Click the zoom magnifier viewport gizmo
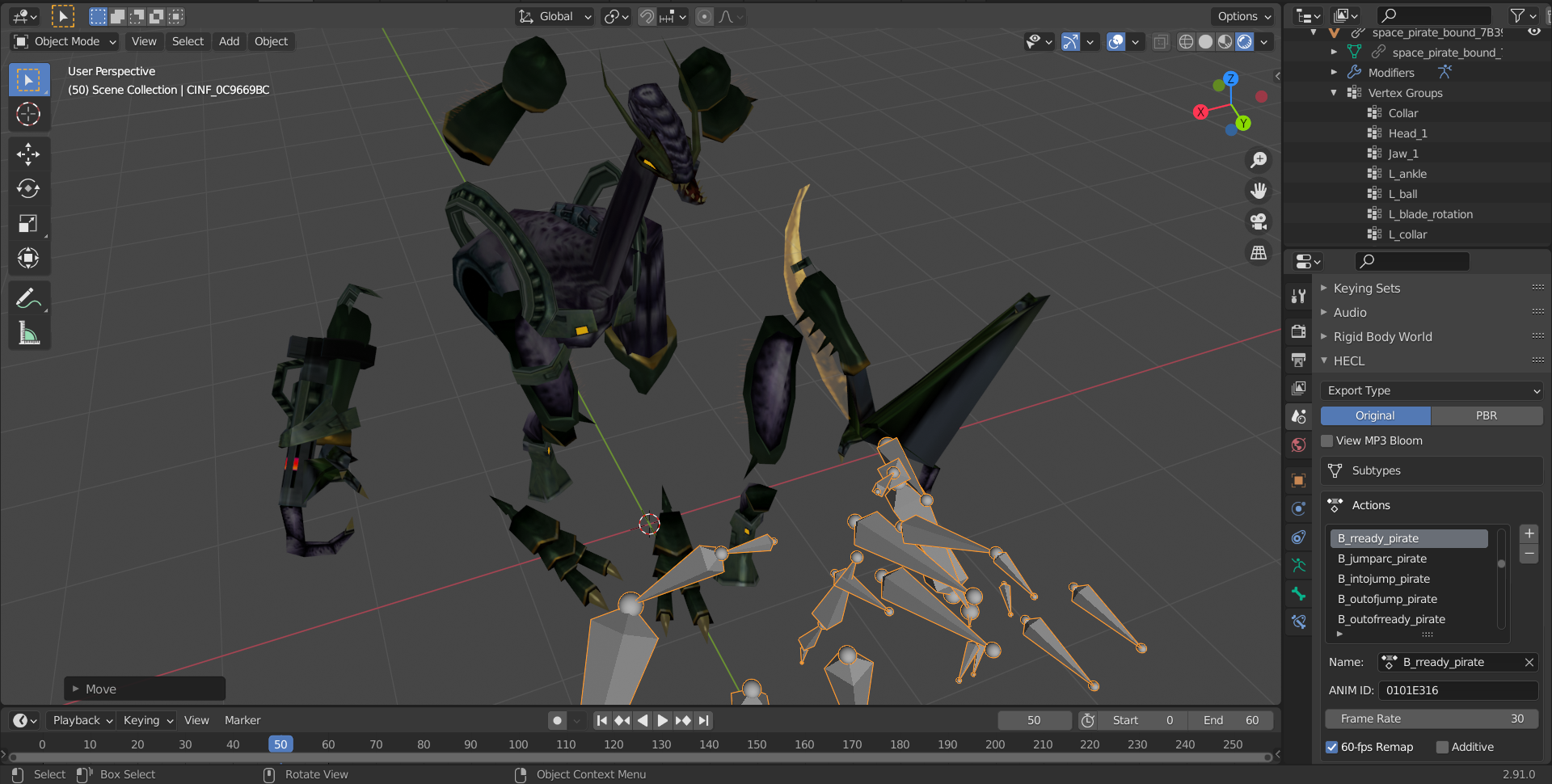The image size is (1552, 784). coord(1259,160)
